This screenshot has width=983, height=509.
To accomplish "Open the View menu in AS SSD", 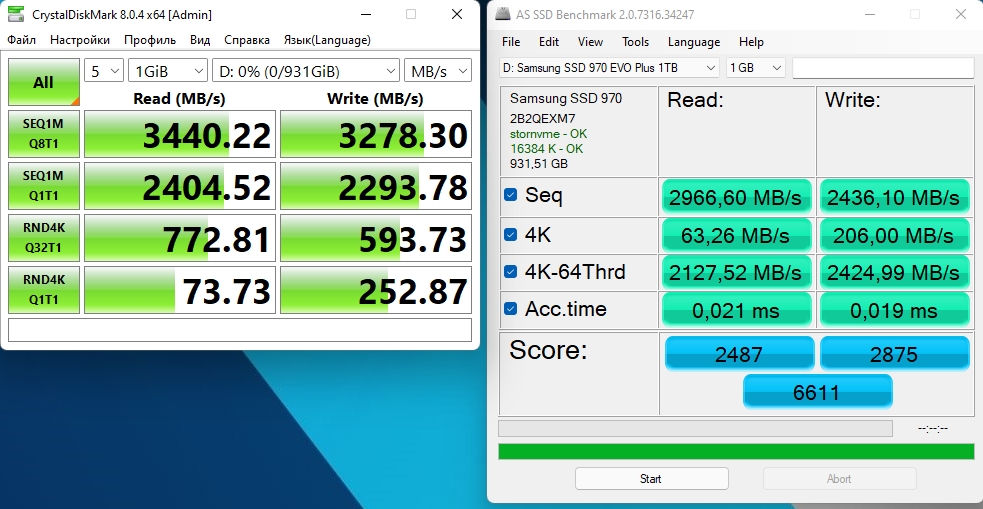I will coord(591,42).
